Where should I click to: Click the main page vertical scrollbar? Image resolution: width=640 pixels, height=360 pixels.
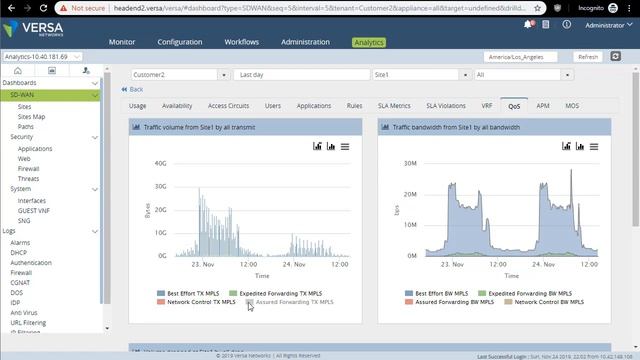636,149
